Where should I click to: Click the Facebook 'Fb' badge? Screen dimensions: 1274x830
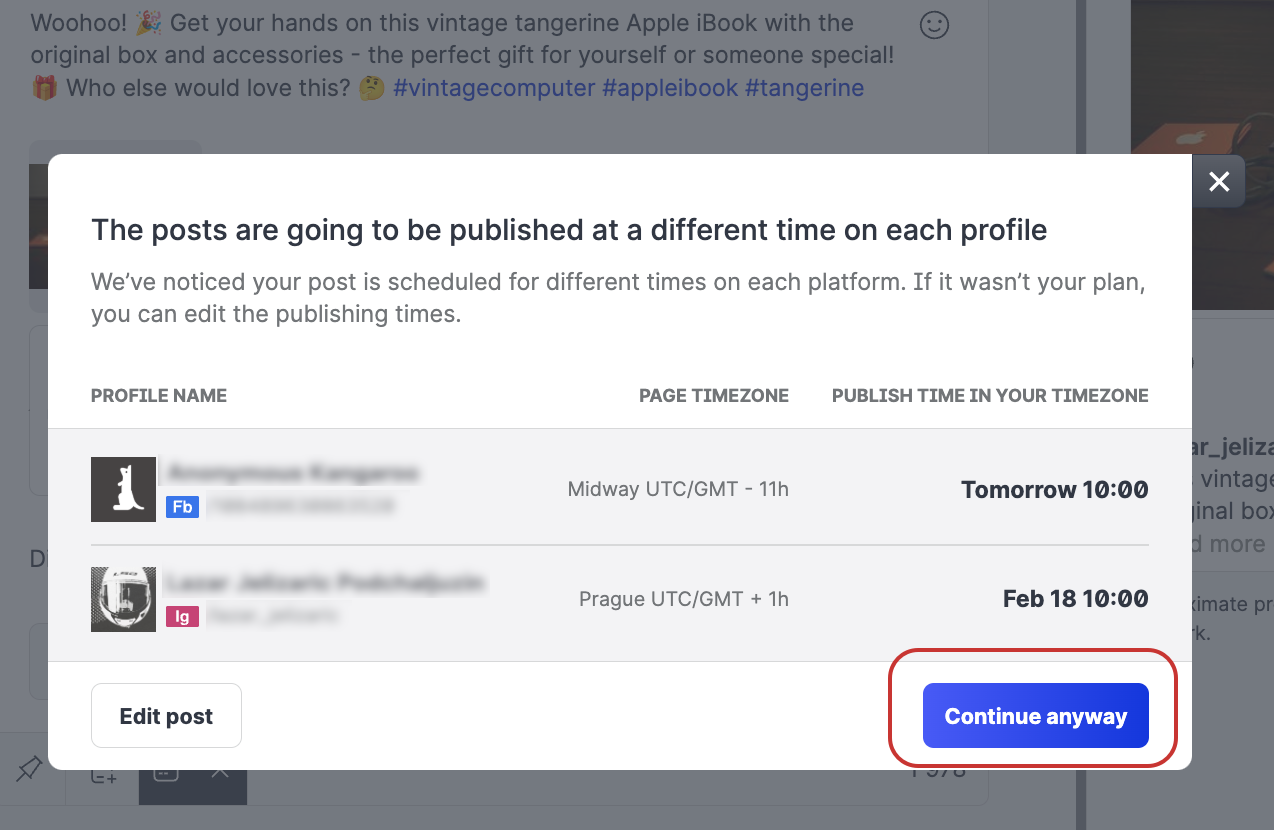tap(182, 507)
